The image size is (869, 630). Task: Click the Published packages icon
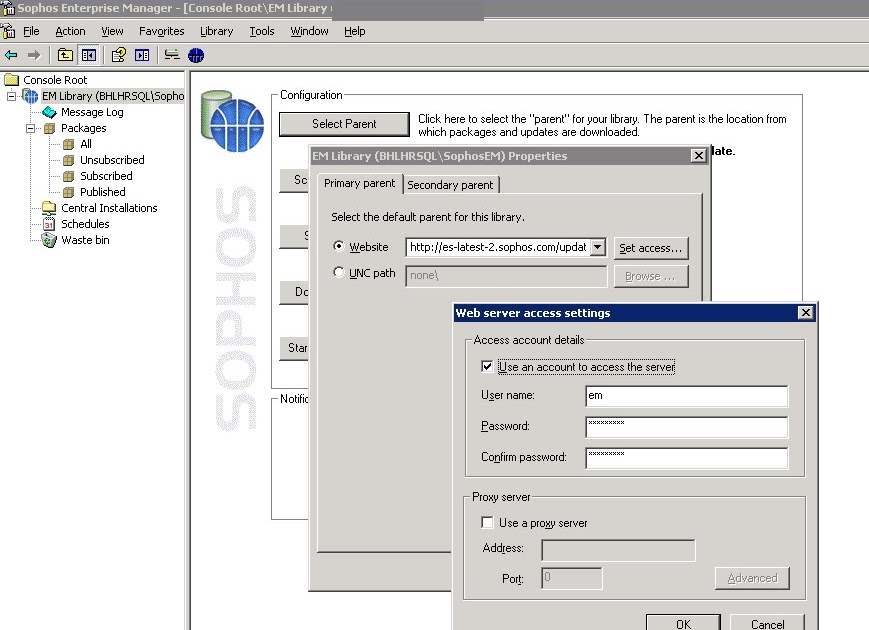(x=68, y=192)
